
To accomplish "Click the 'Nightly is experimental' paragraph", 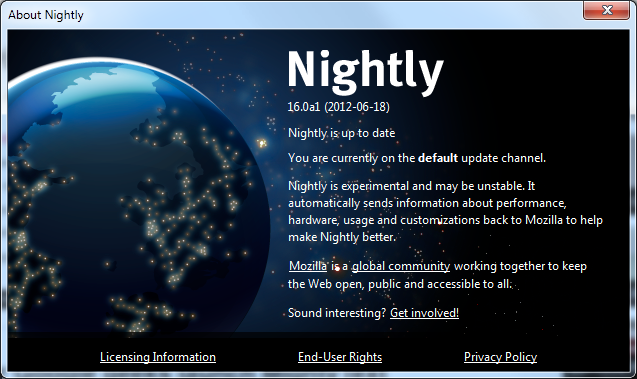I will (445, 211).
